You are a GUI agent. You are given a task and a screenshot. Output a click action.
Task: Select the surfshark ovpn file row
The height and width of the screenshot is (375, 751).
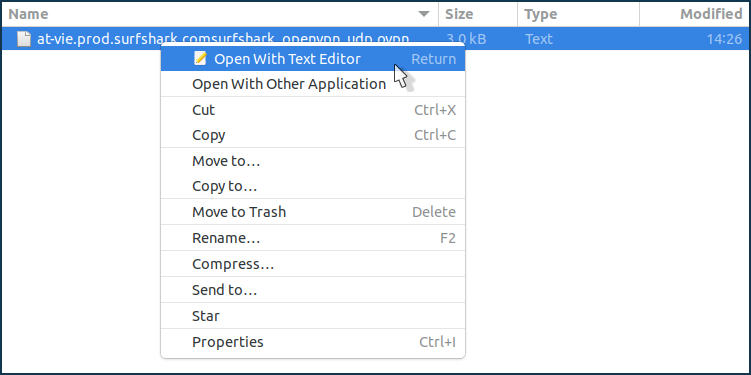[375, 39]
